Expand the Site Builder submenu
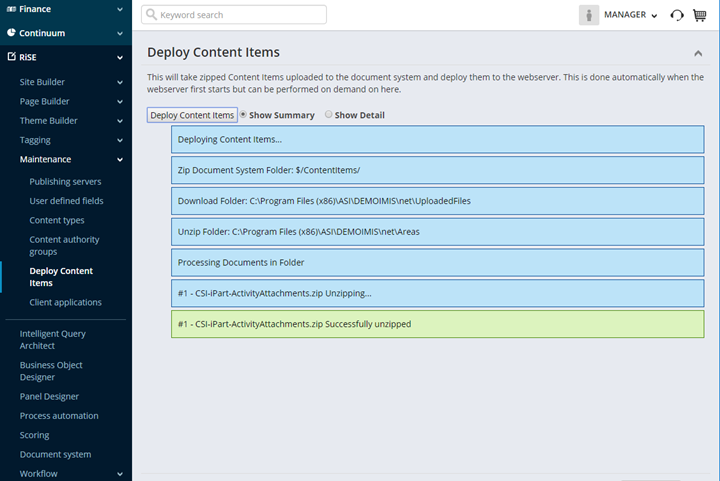Viewport: 720px width, 481px height. click(120, 82)
